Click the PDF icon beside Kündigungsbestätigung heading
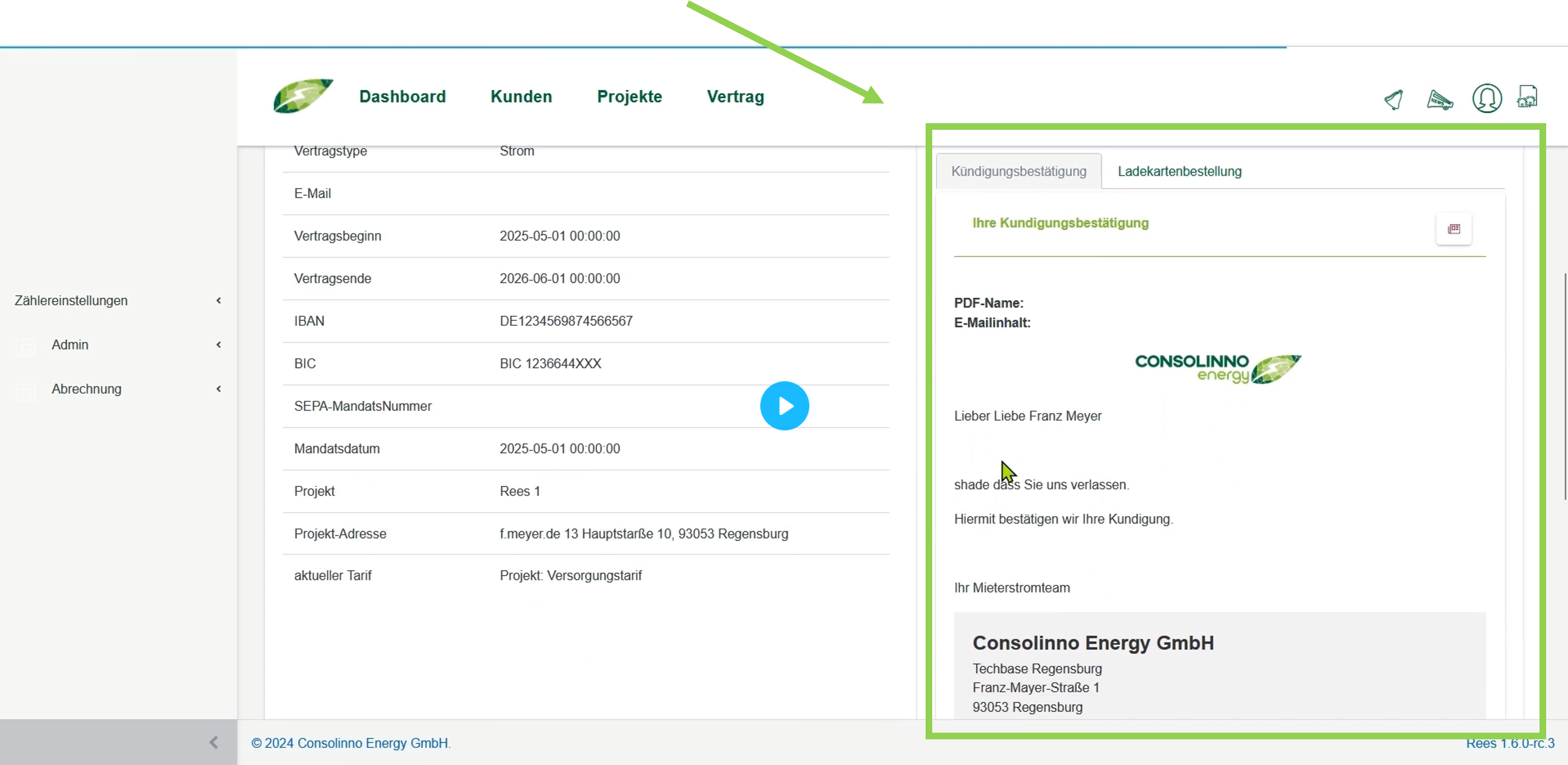The image size is (1568, 765). (x=1453, y=229)
